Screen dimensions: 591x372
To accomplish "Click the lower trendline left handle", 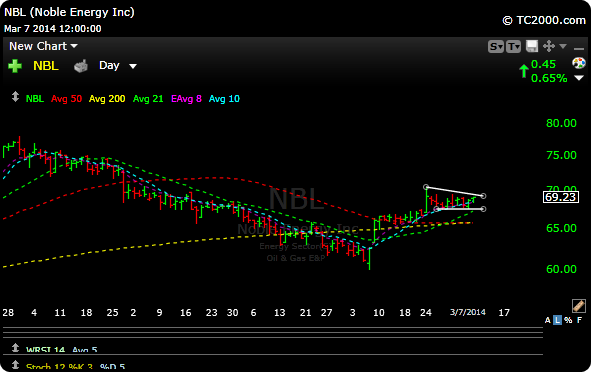I will tap(436, 209).
